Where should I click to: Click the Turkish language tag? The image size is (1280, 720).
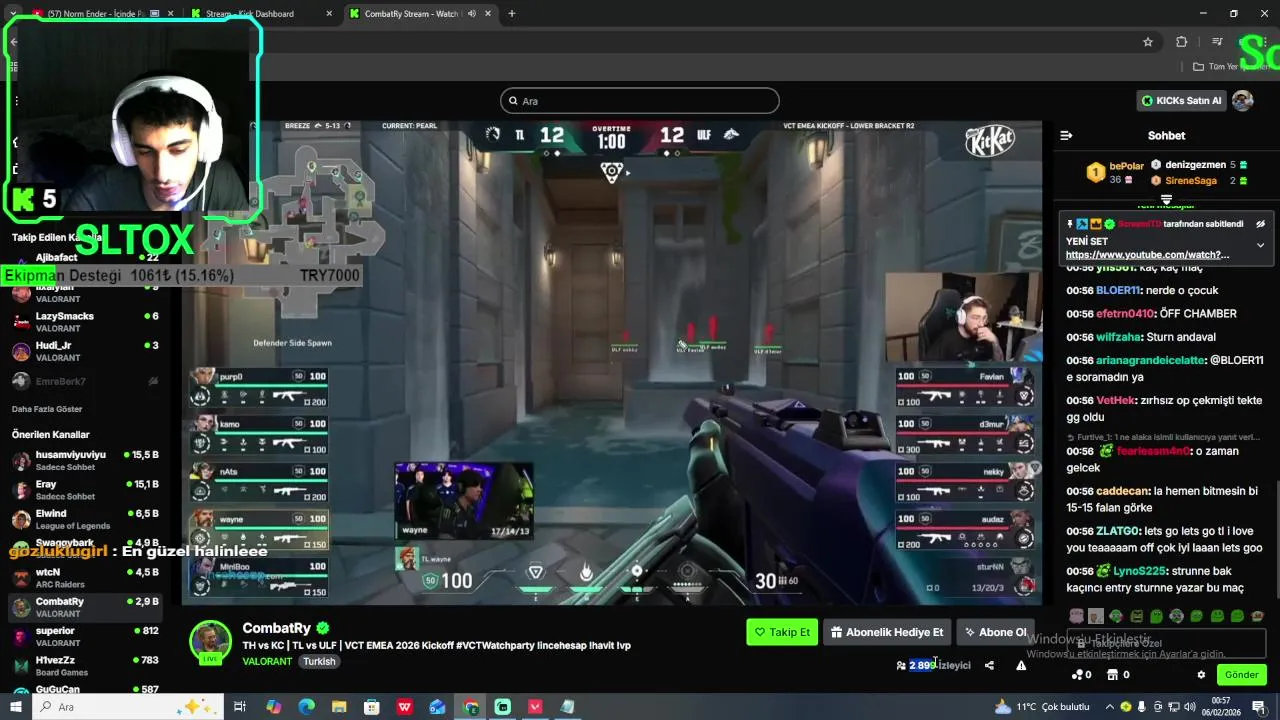(x=319, y=661)
